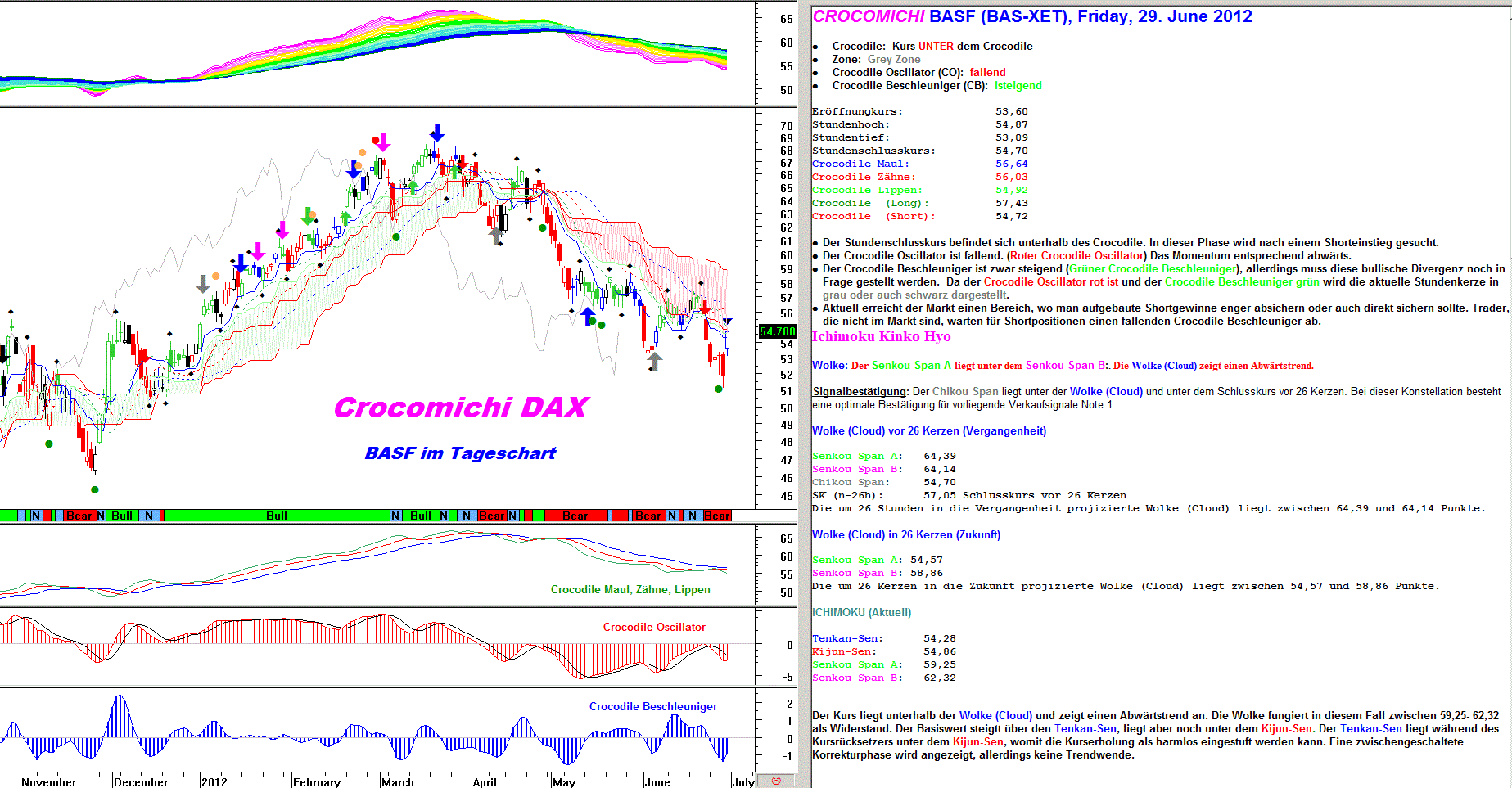Click the underlined Signalbestätigung text
The image size is (1512, 788).
pyautogui.click(x=860, y=392)
